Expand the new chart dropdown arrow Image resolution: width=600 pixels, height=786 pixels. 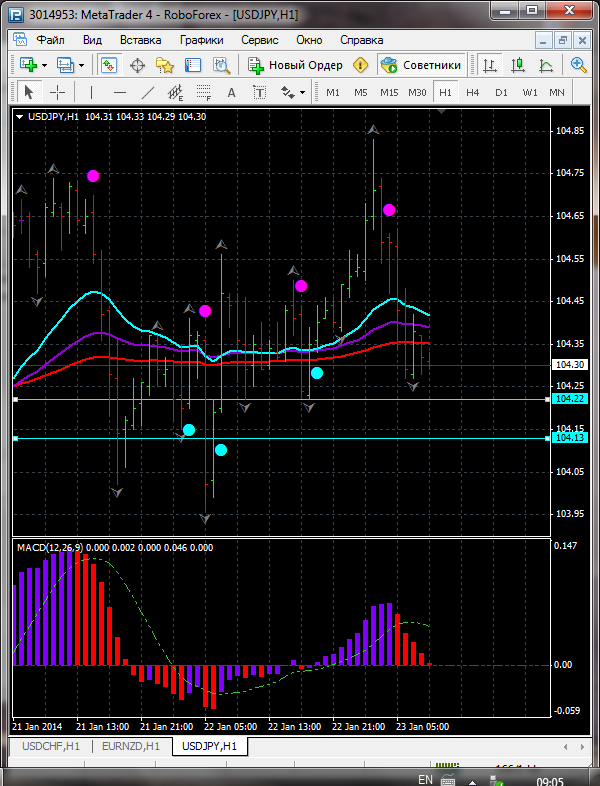coord(44,65)
